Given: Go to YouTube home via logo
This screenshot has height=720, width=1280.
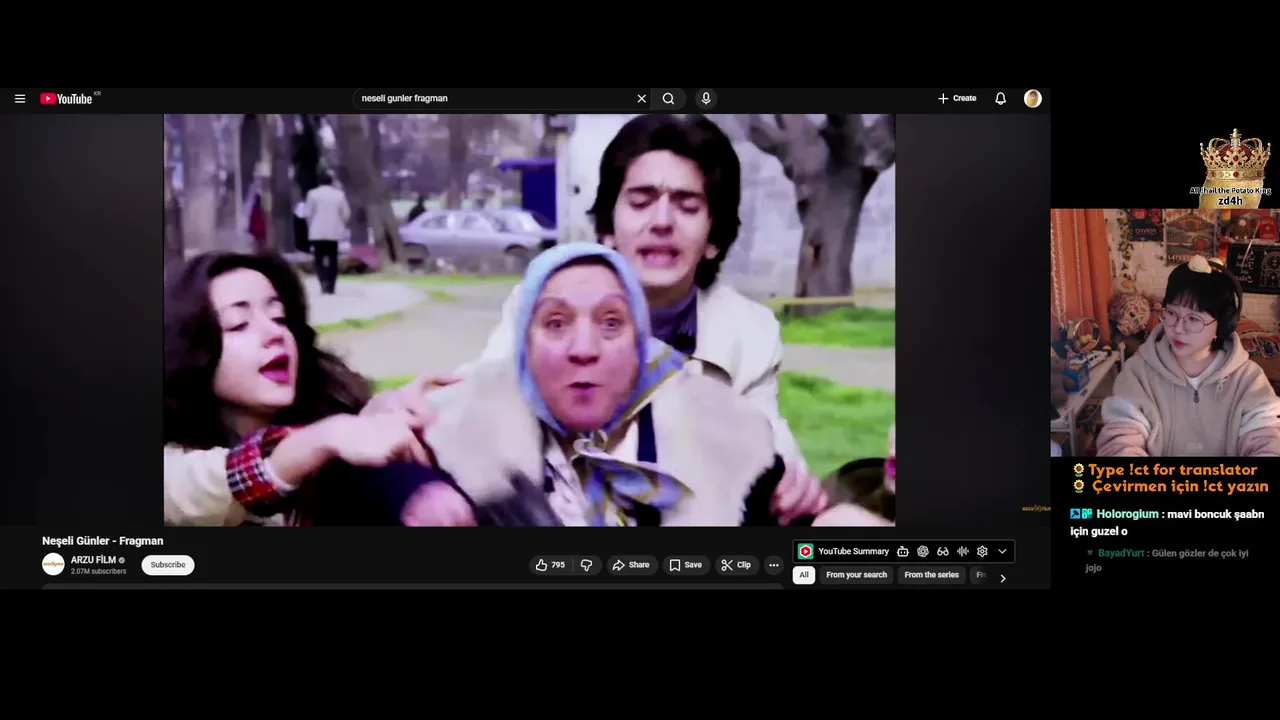Looking at the screenshot, I should click(x=67, y=99).
